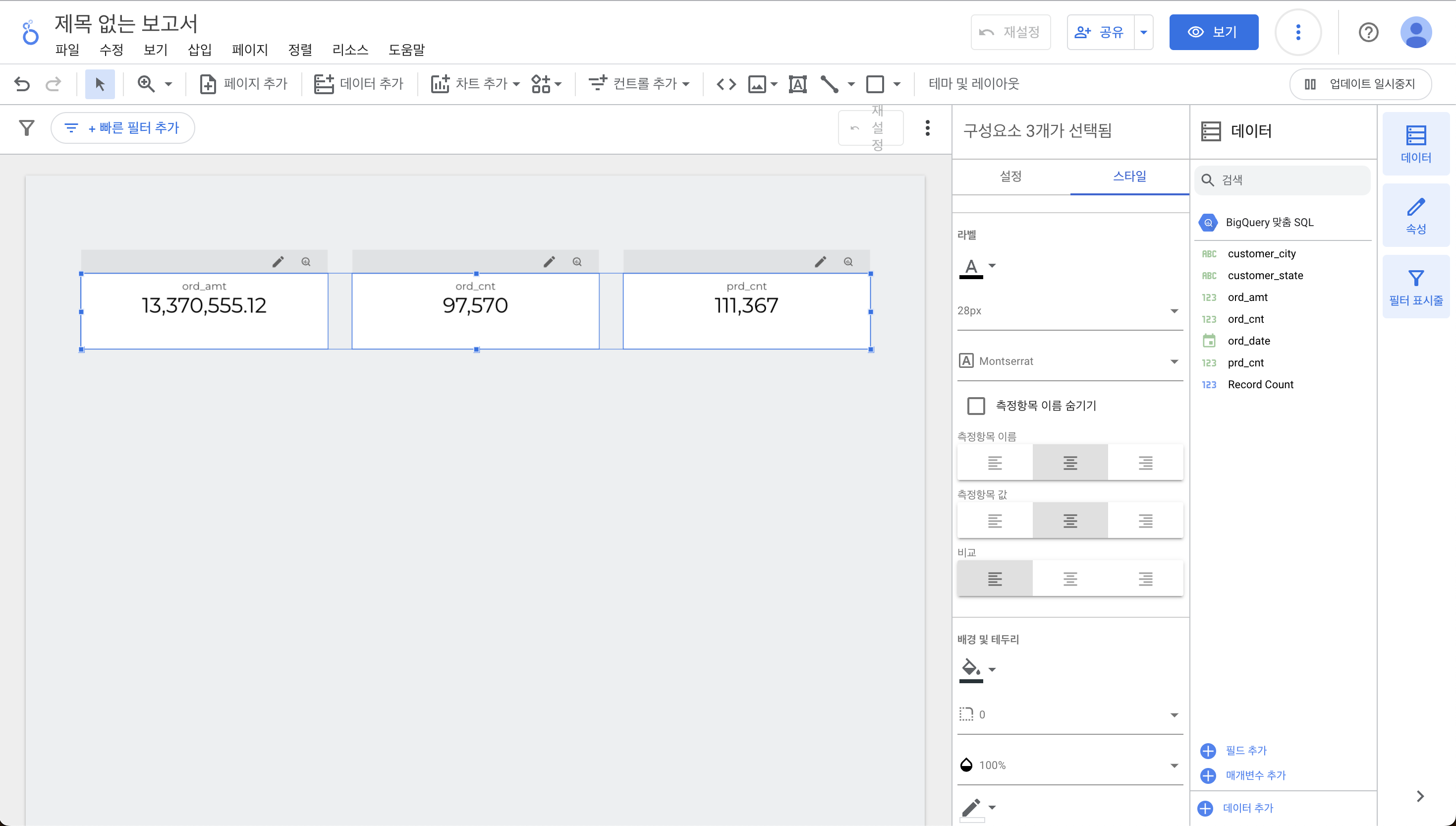The height and width of the screenshot is (826, 1456).
Task: Click pencil edit icon above ord_amt scorecard
Action: [x=278, y=261]
